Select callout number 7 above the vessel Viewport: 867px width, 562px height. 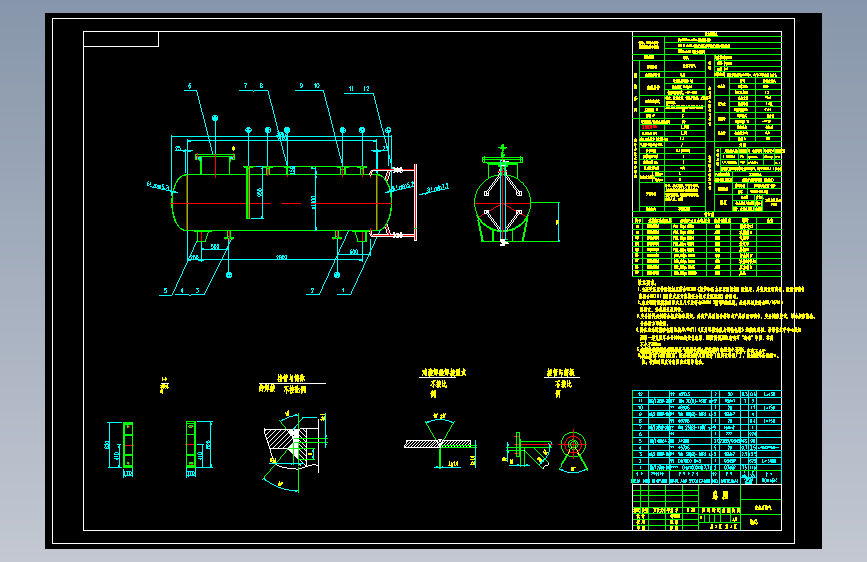tap(246, 86)
